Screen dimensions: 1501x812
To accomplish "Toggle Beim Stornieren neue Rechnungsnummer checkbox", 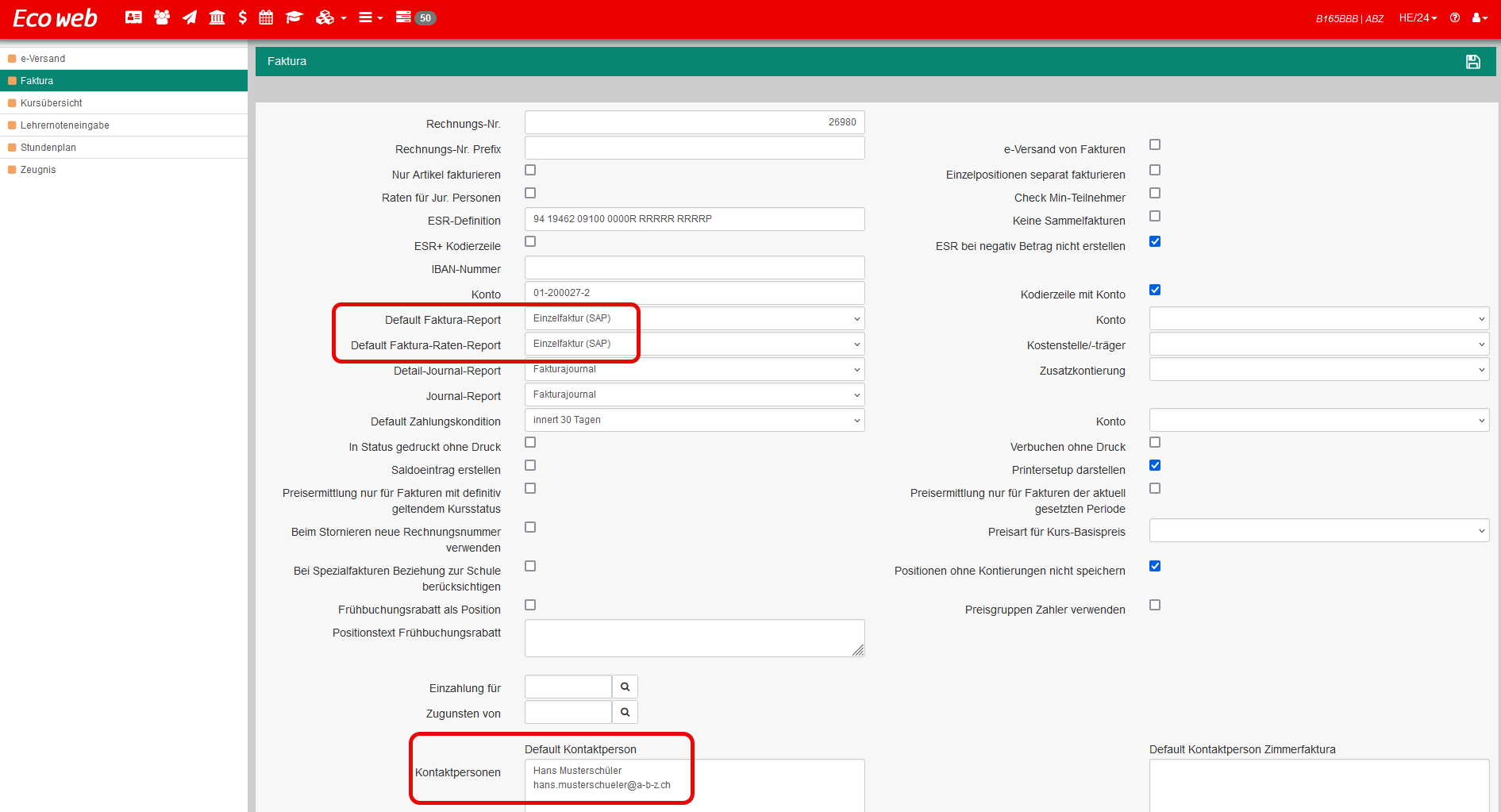I will tap(530, 527).
